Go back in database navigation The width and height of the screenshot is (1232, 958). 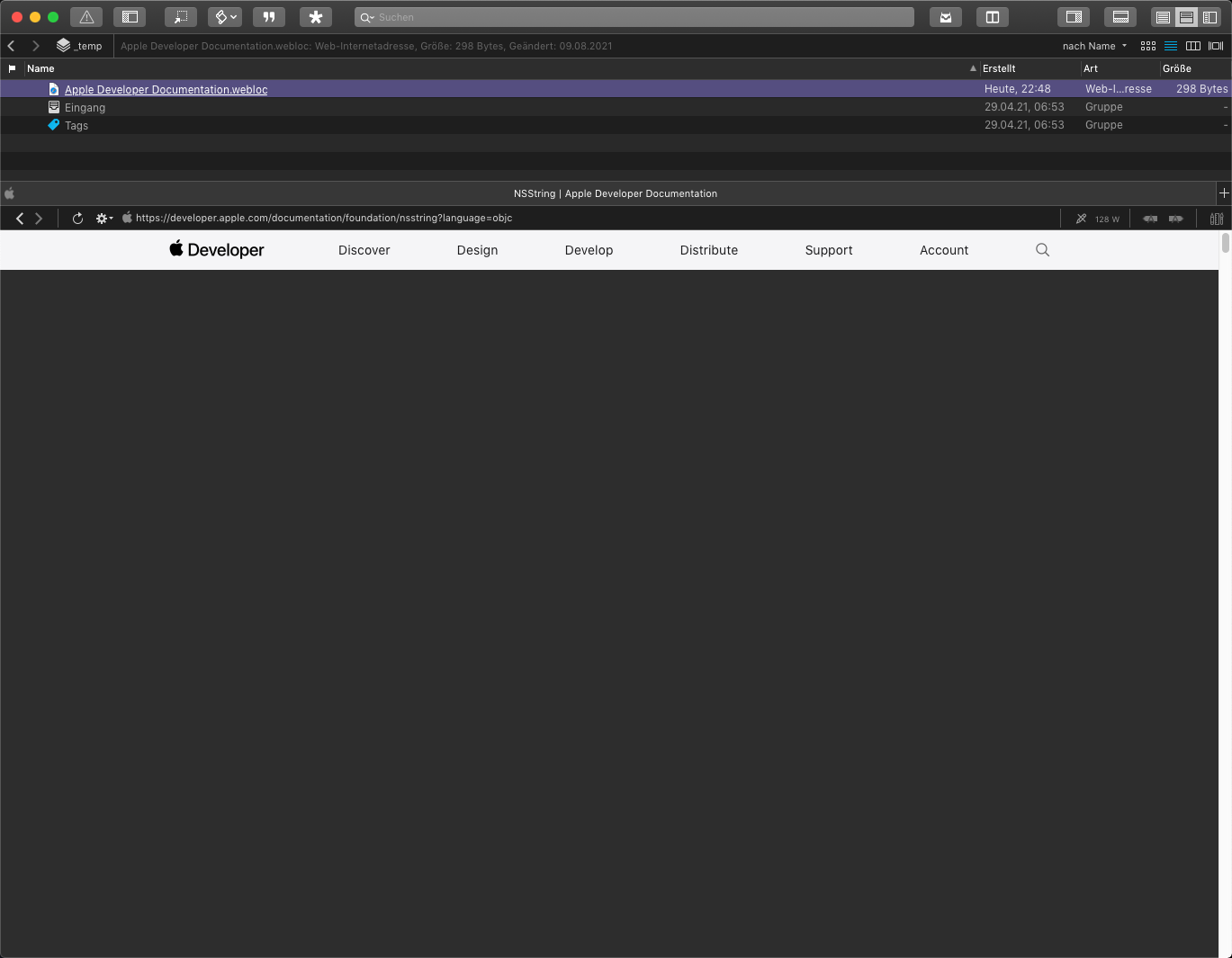12,46
